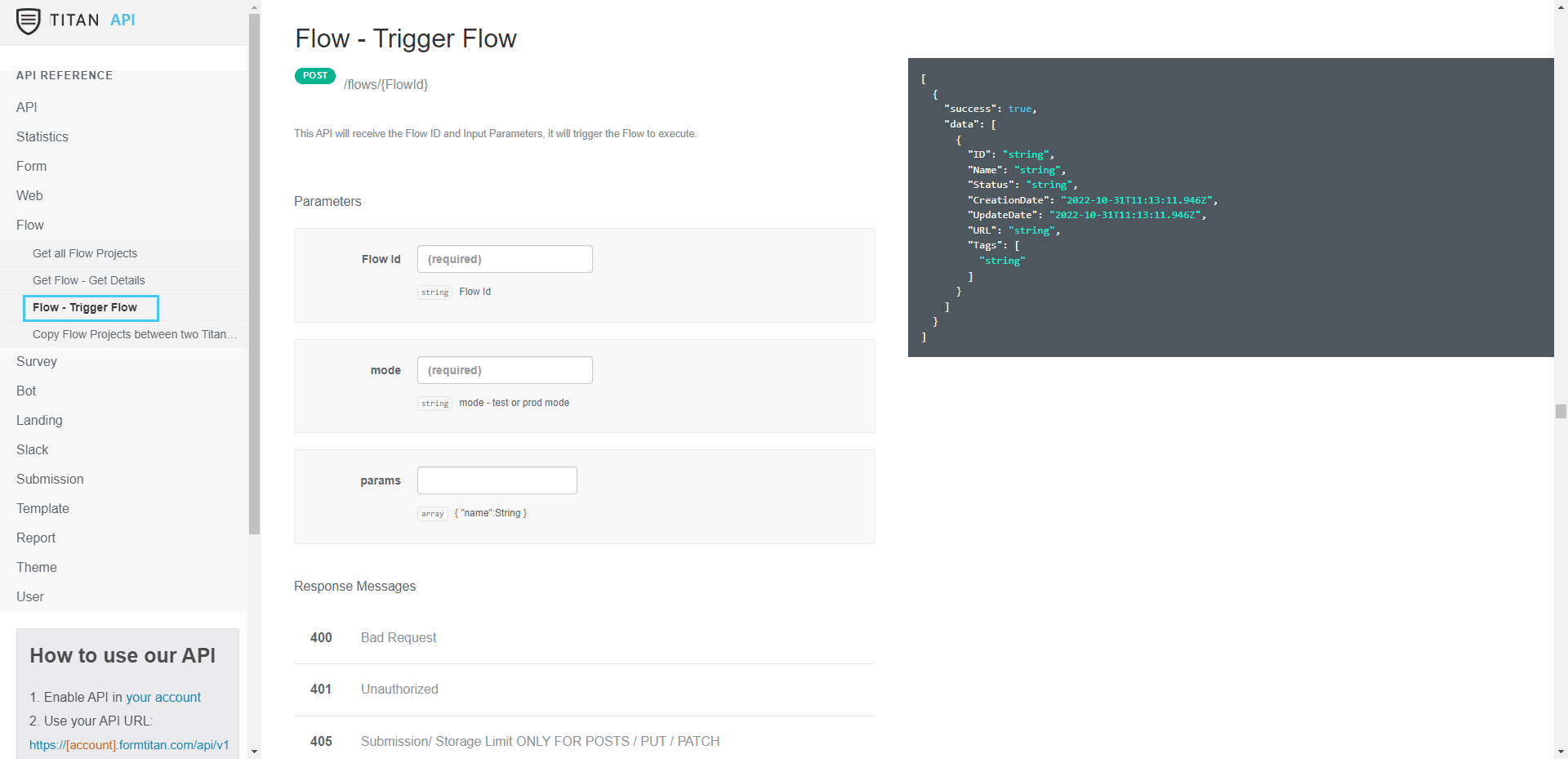Click the right page scrollbar
The width and height of the screenshot is (1568, 759).
tap(1561, 411)
